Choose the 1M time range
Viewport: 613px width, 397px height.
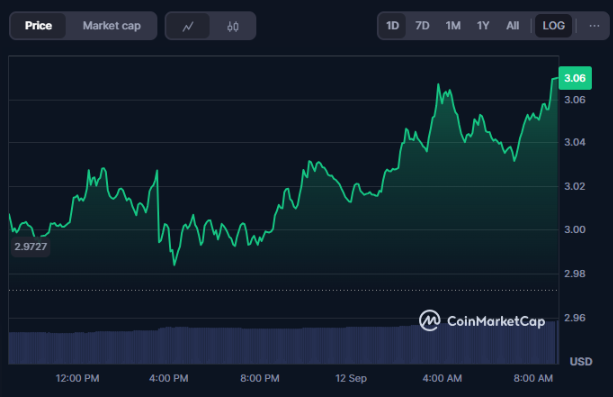(x=453, y=26)
